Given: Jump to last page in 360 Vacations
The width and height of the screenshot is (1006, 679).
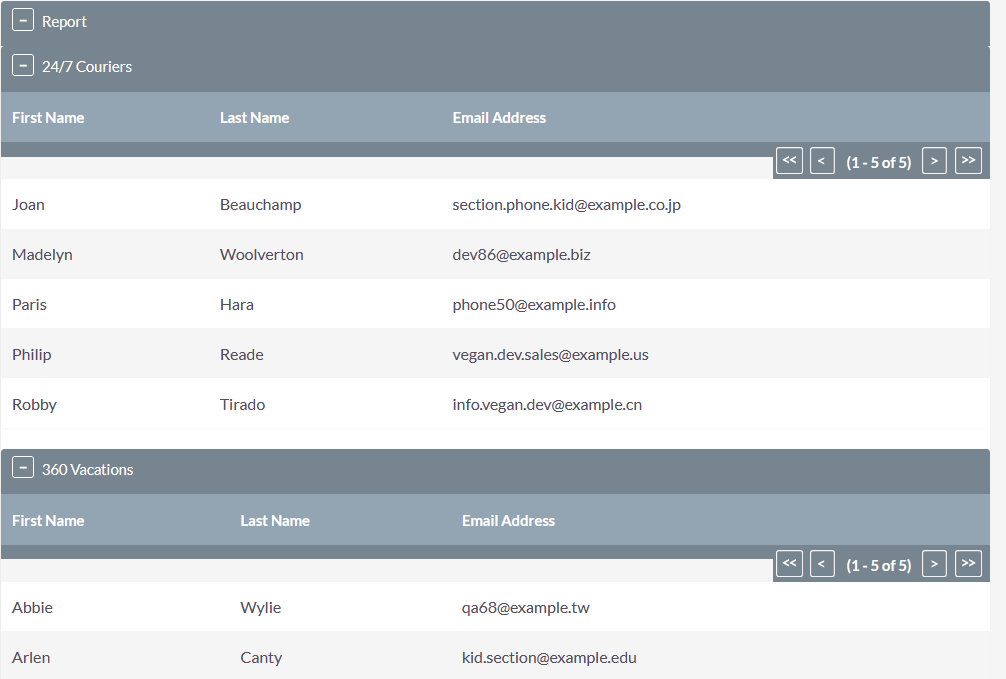Looking at the screenshot, I should (x=968, y=564).
